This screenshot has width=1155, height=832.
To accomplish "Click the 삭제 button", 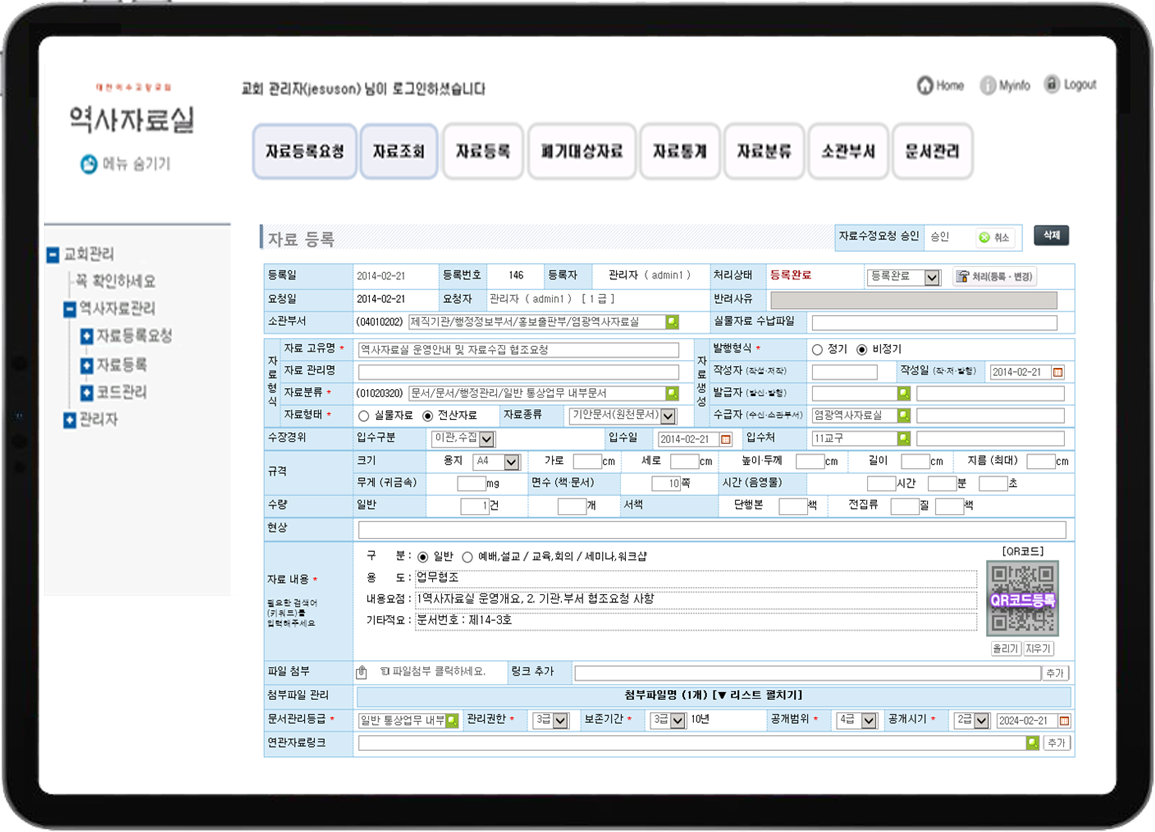I will 1051,235.
